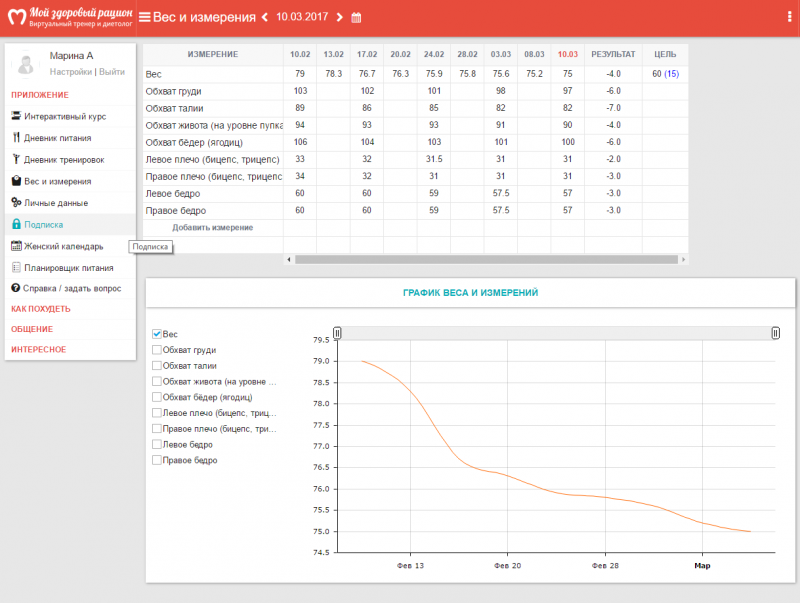
Task: Open the hamburger menu icon
Action: [144, 17]
